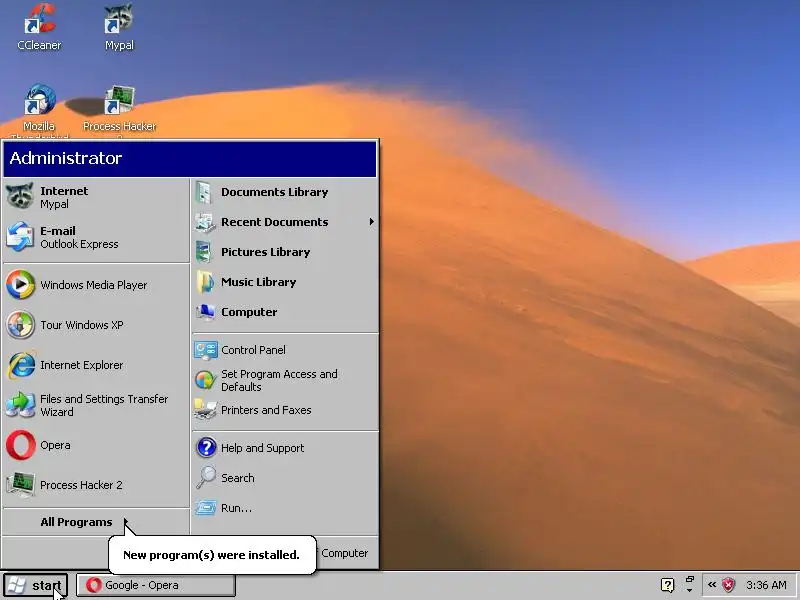
Task: Click the Pictures Library icon
Action: point(205,252)
